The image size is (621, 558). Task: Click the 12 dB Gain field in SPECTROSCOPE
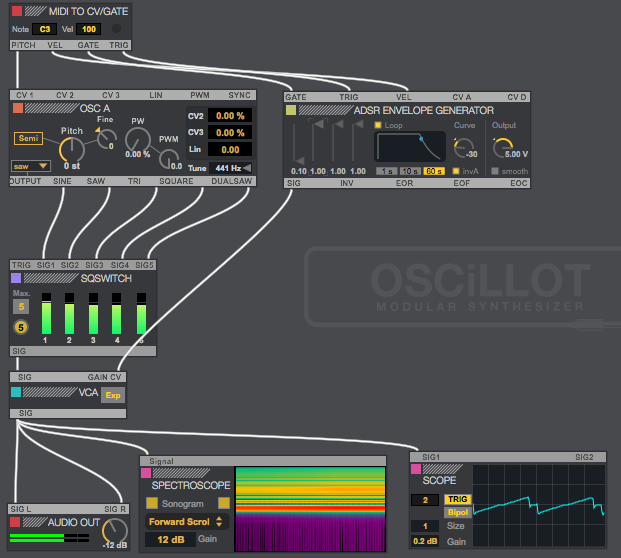click(170, 539)
